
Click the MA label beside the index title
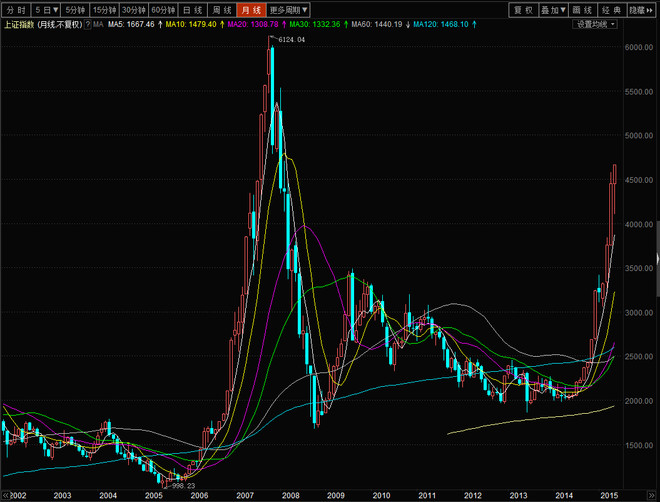(x=98, y=24)
